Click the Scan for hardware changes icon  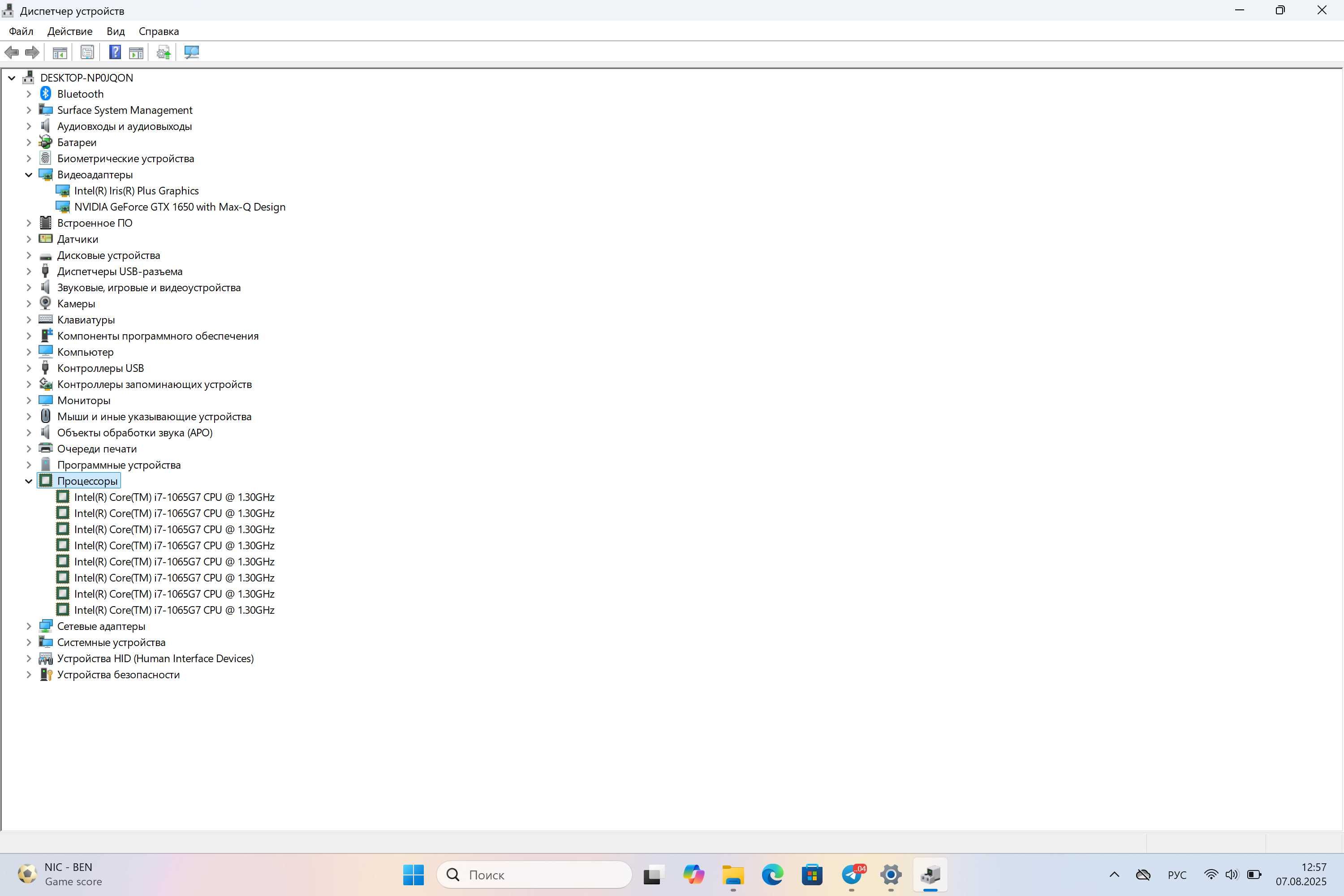pos(191,52)
